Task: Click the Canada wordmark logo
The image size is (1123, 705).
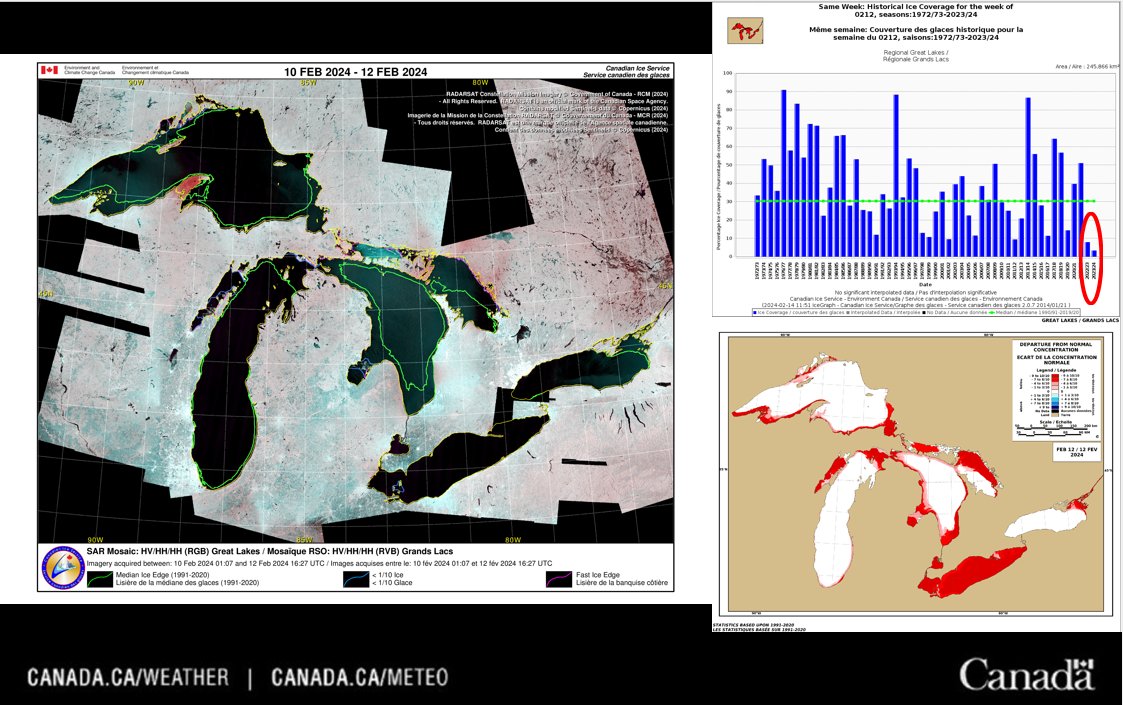Action: click(1027, 675)
